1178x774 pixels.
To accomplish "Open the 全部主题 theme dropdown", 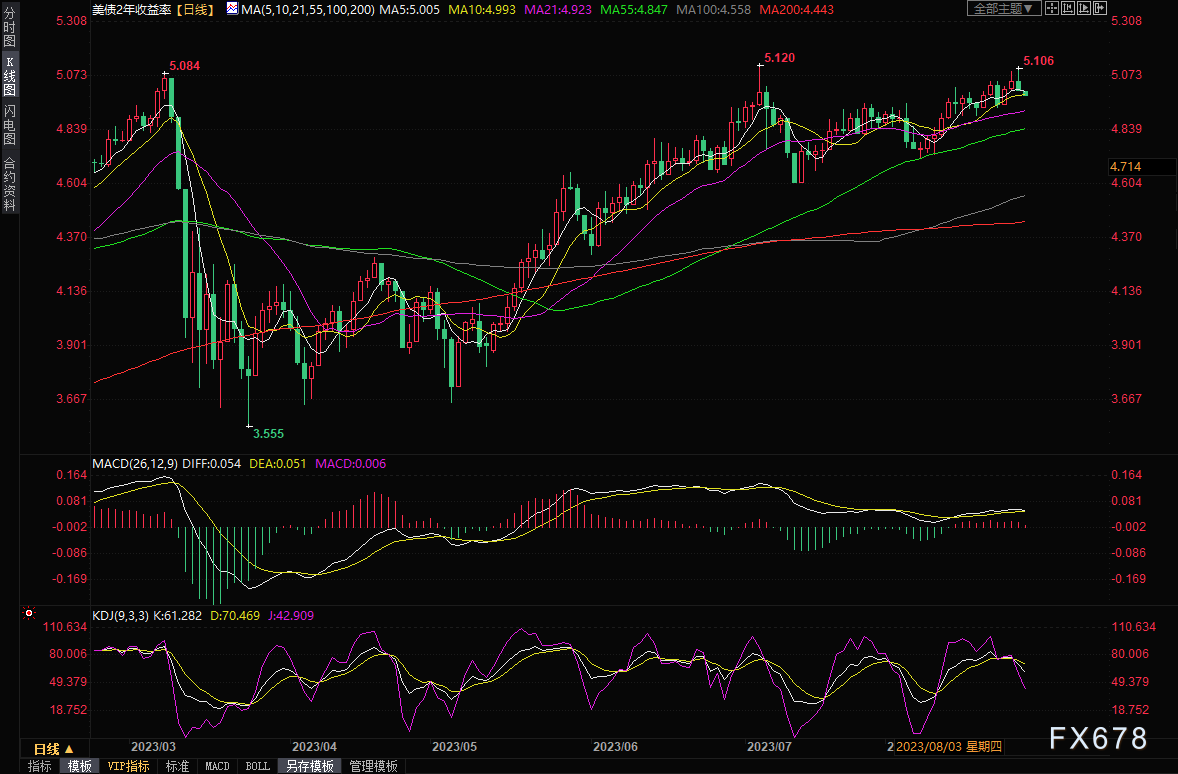I will [1004, 8].
